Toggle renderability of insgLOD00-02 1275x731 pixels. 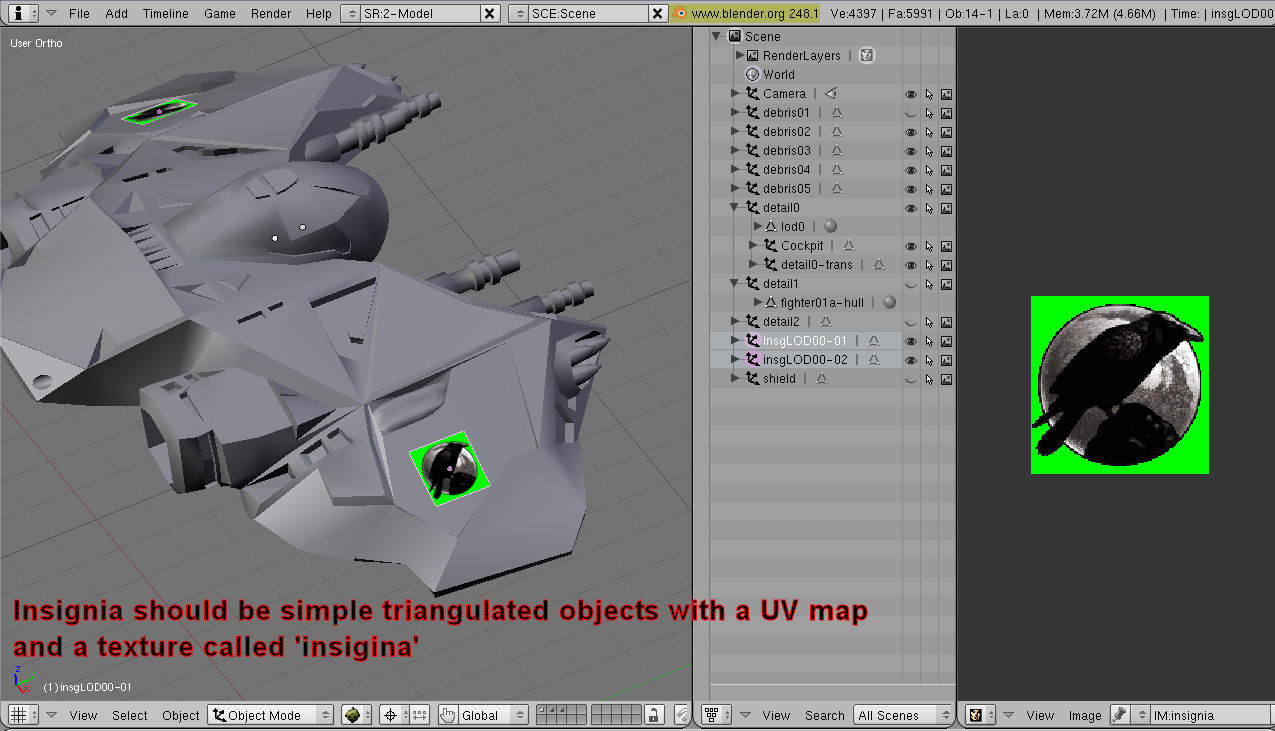(946, 360)
